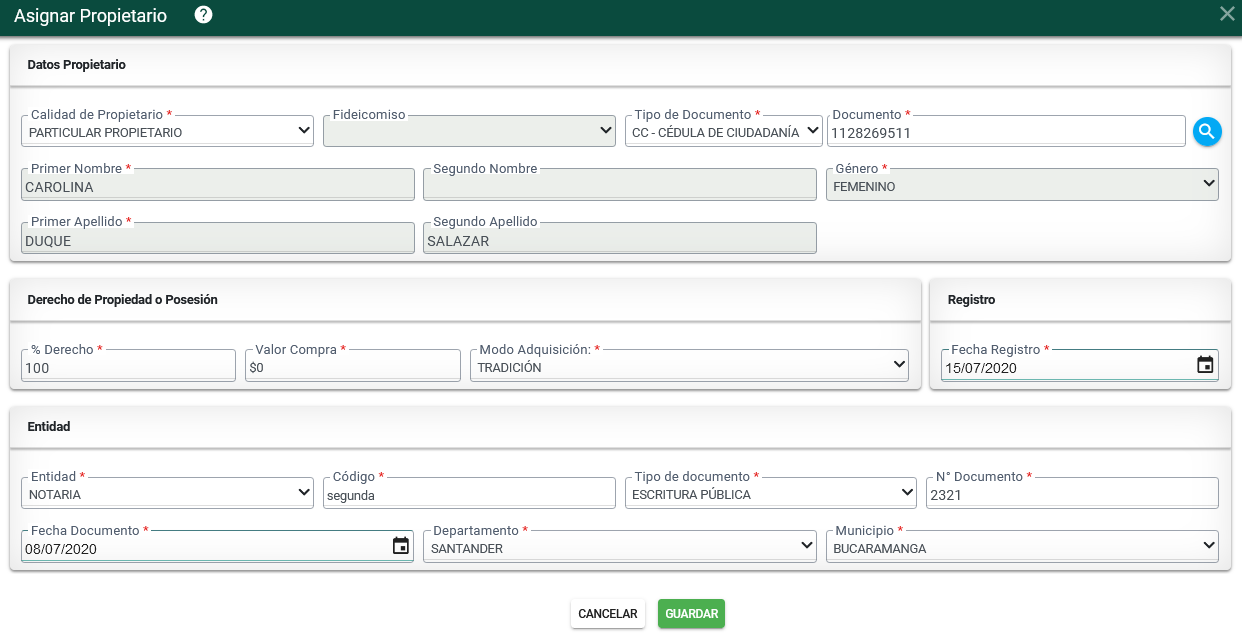
Task: Search document with magnifier icon
Action: pyautogui.click(x=1207, y=131)
